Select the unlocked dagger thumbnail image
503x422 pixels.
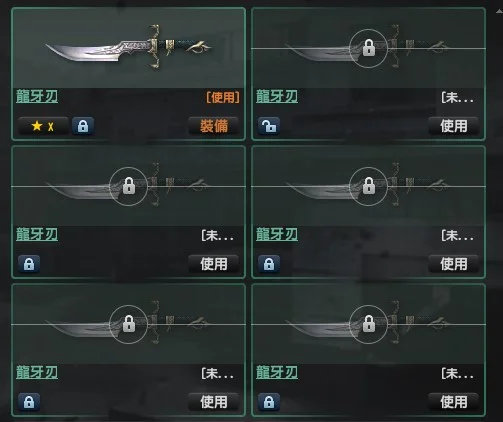[x=129, y=47]
